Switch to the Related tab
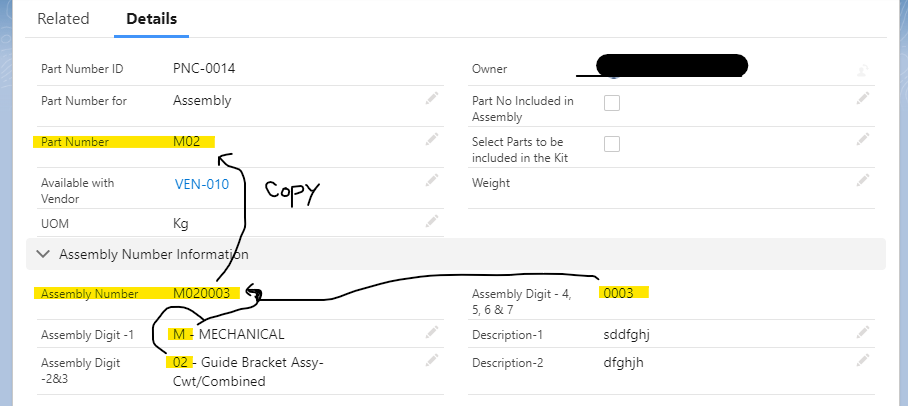This screenshot has width=908, height=406. 63,19
